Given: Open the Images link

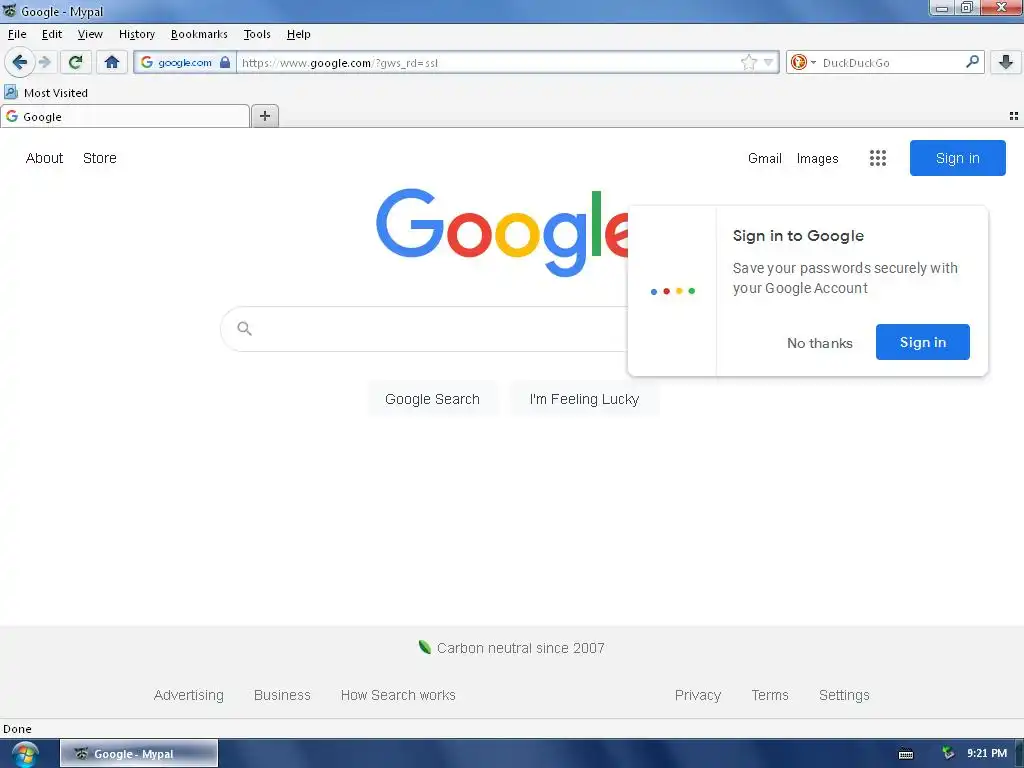Looking at the screenshot, I should (x=817, y=158).
